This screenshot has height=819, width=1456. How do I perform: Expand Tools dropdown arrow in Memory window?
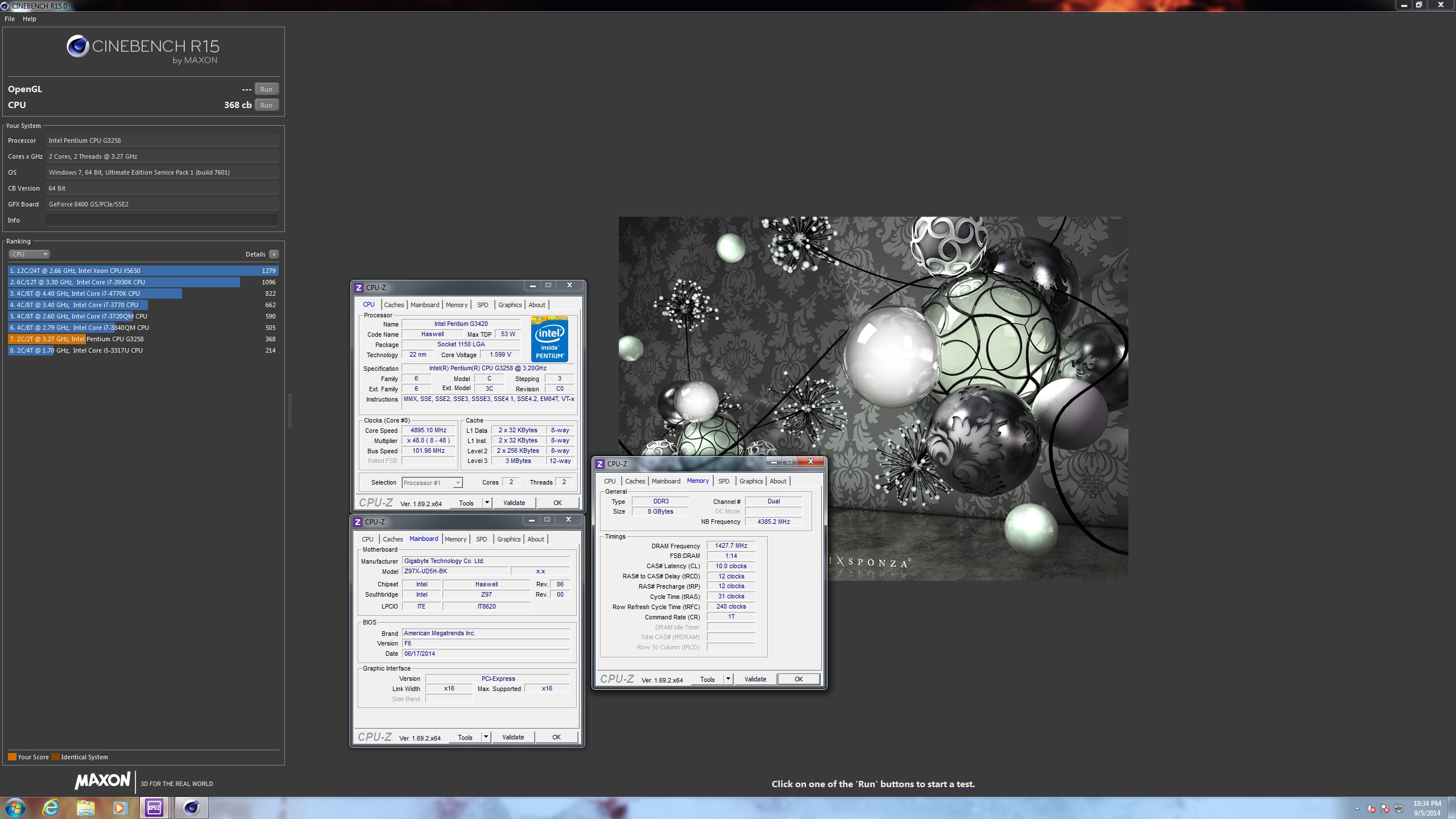(728, 679)
